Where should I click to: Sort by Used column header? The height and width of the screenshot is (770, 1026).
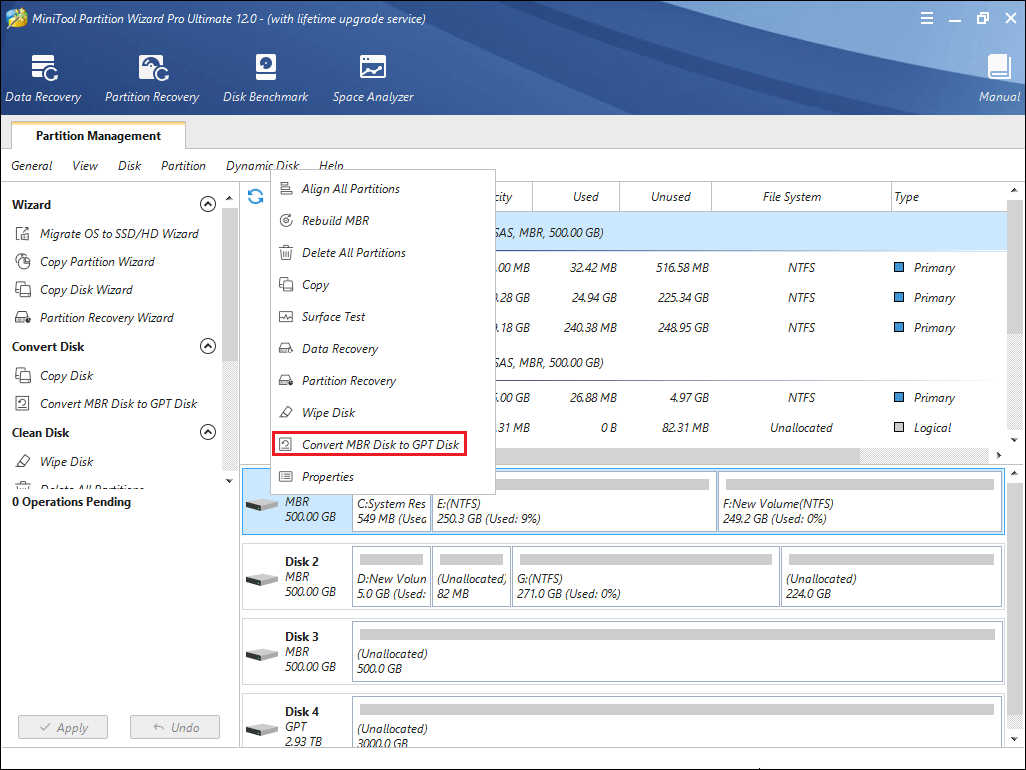(576, 196)
